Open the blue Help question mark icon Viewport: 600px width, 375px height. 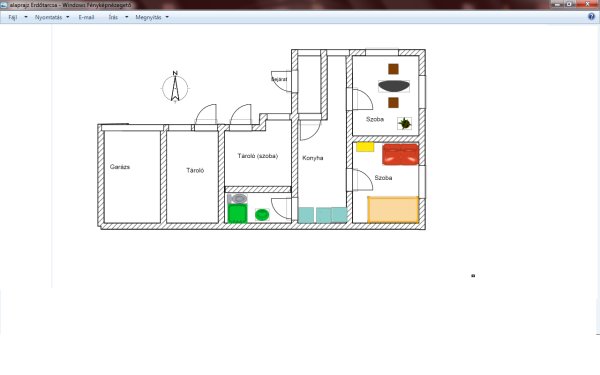[591, 17]
